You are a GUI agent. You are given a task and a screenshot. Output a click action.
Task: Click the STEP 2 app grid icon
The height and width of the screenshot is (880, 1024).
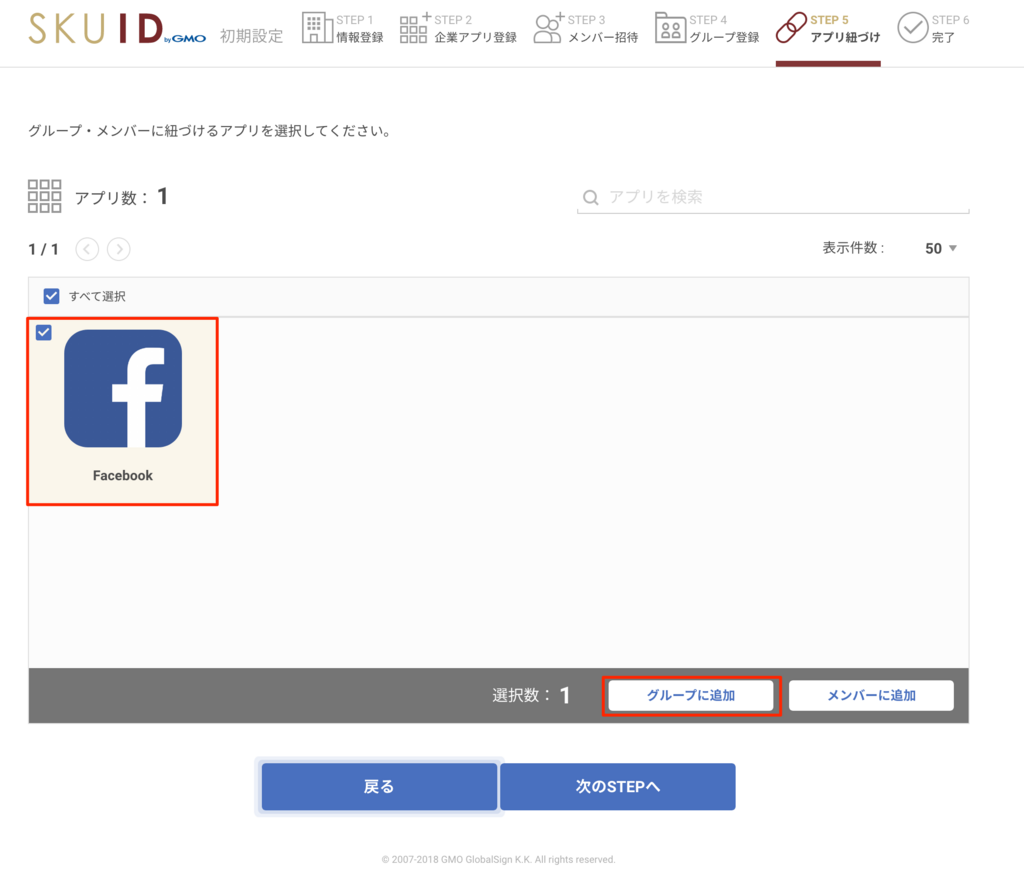(x=415, y=28)
